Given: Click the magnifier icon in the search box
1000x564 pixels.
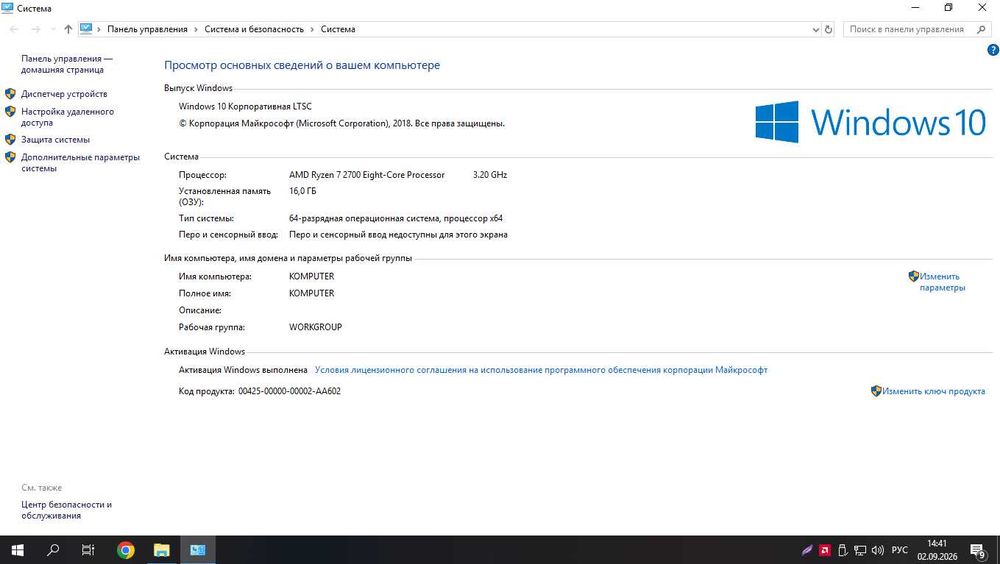Looking at the screenshot, I should (981, 29).
